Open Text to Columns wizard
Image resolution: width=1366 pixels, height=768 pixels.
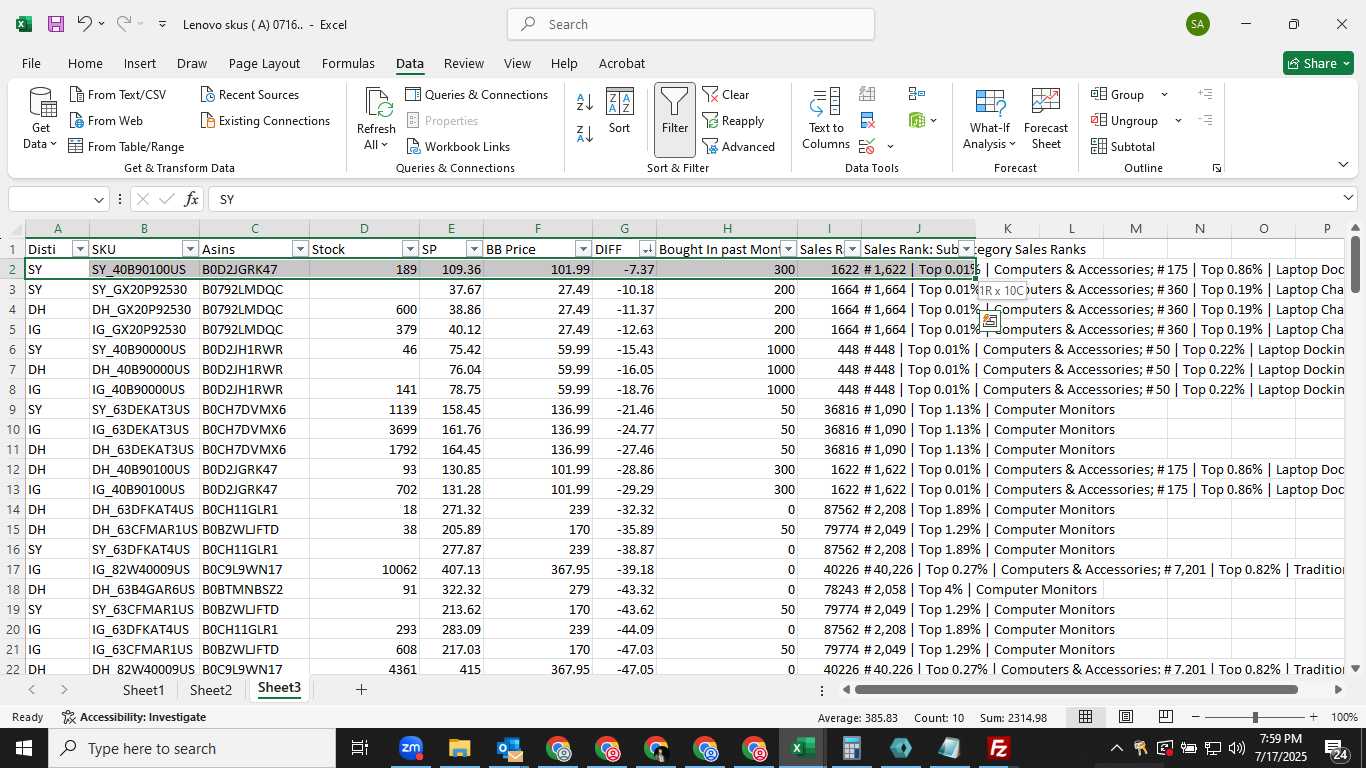(826, 120)
